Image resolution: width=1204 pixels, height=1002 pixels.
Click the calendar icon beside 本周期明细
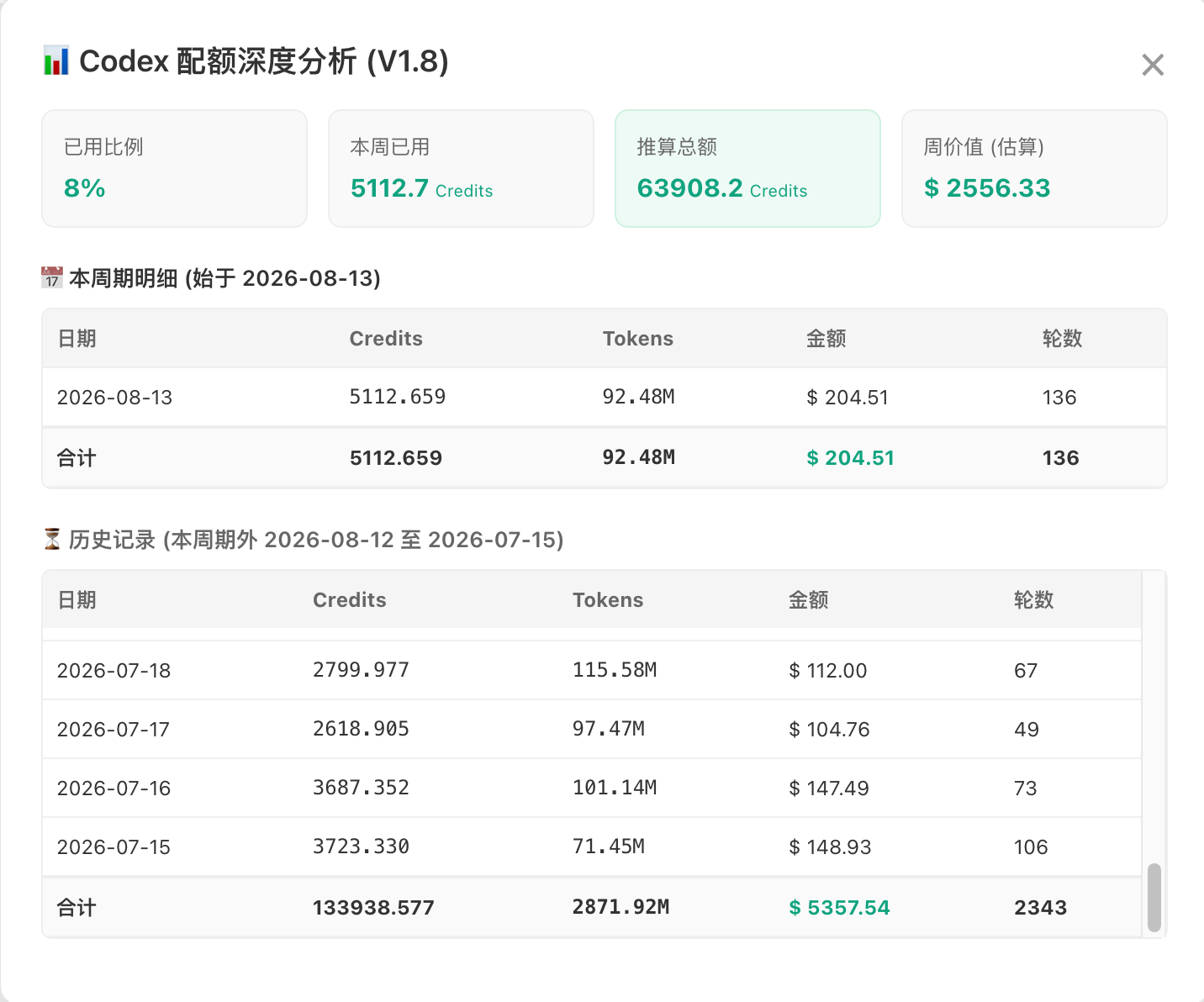coord(52,277)
